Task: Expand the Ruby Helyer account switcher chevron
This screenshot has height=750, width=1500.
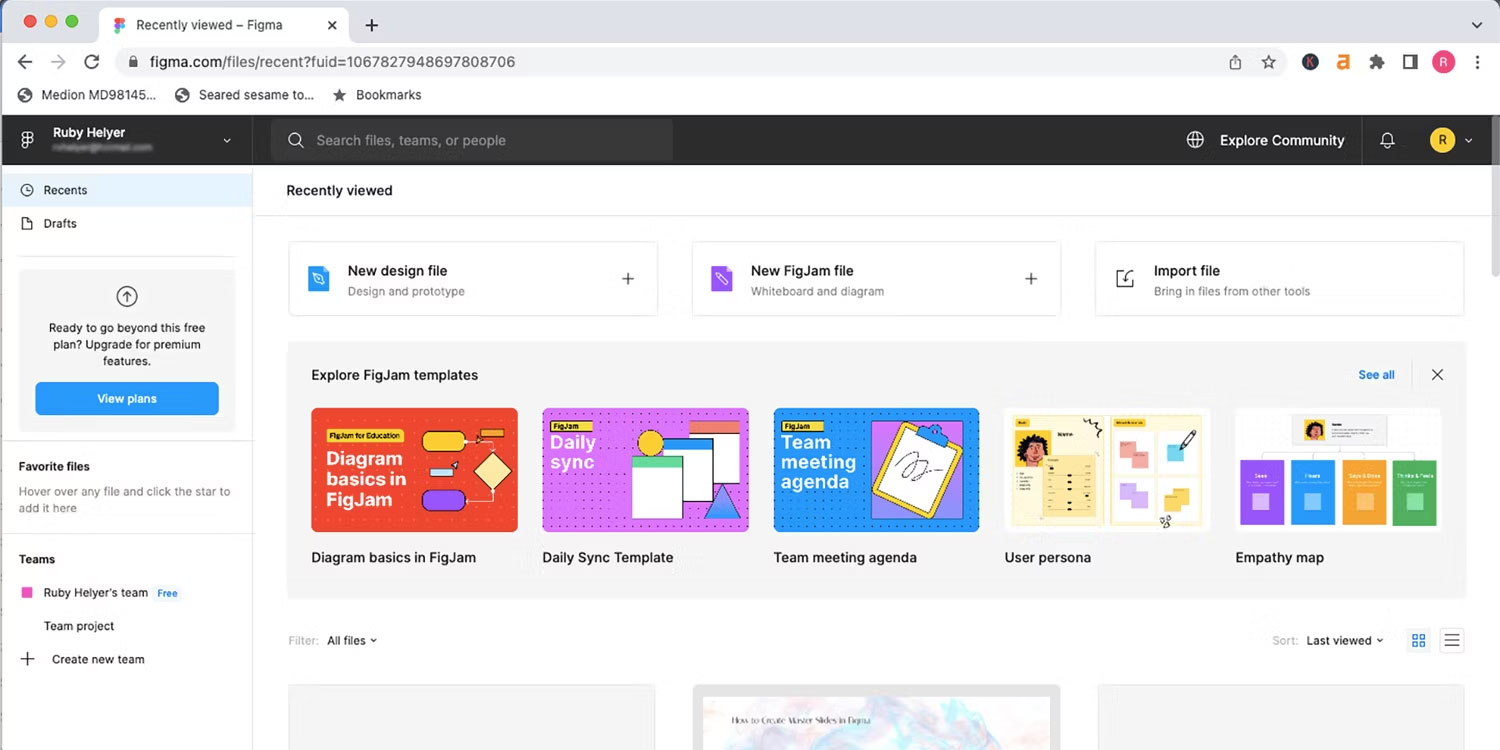Action: pyautogui.click(x=227, y=141)
